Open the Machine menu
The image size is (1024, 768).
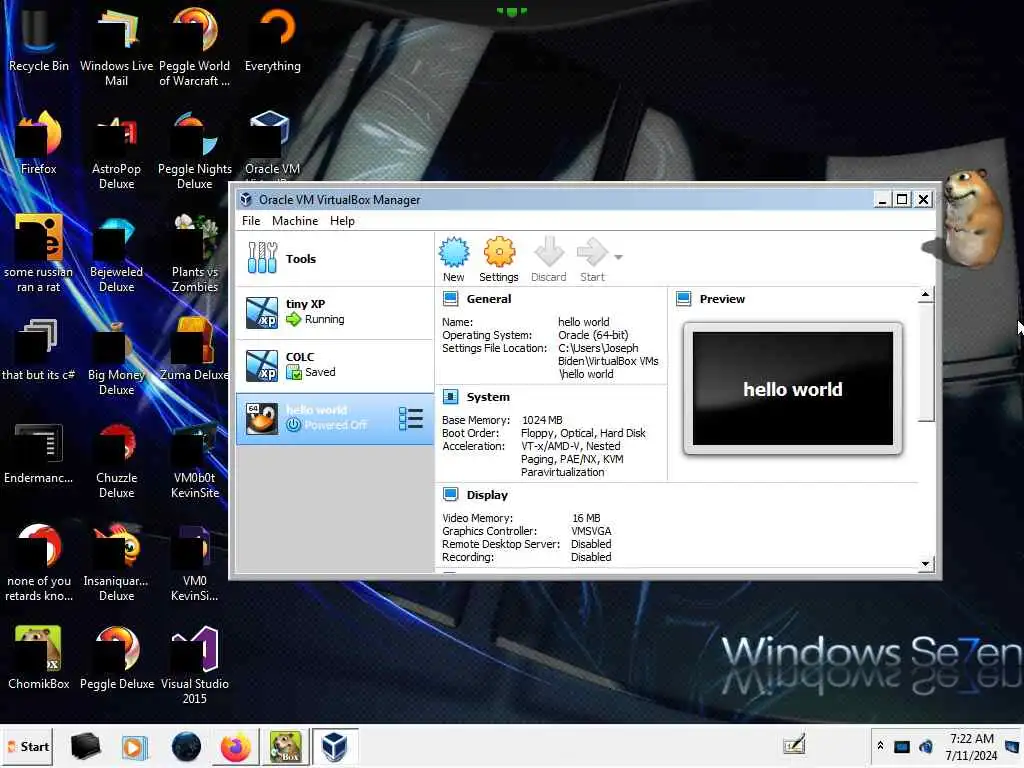[295, 221]
